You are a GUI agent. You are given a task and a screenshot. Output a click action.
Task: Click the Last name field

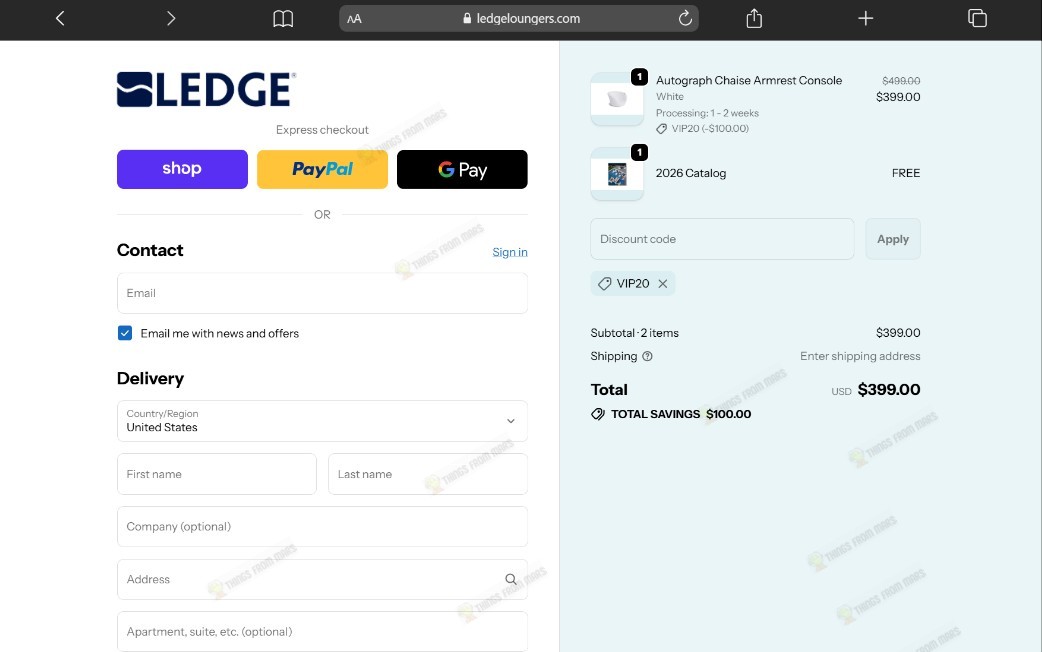pyautogui.click(x=428, y=474)
